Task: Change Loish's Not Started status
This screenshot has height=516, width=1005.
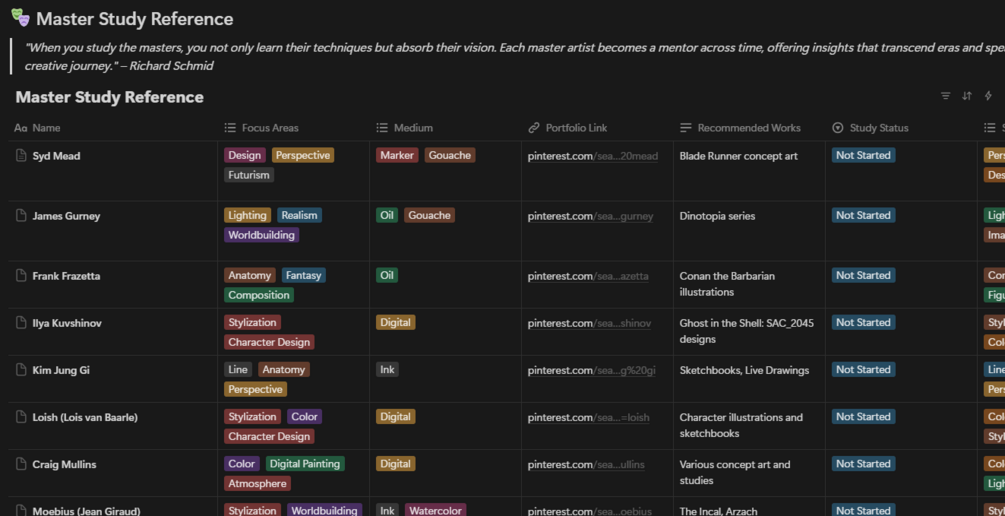Action: tap(863, 417)
